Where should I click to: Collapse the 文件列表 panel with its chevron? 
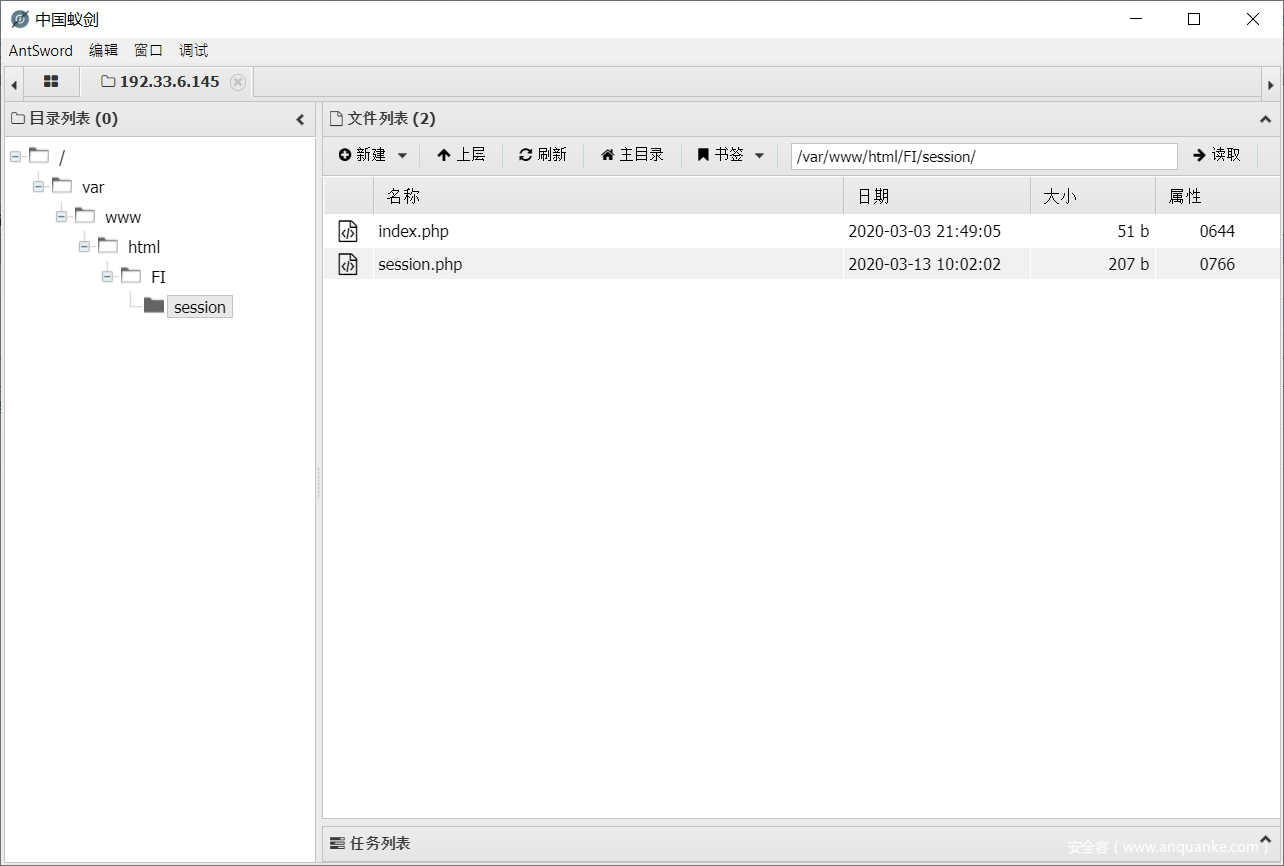[1266, 118]
